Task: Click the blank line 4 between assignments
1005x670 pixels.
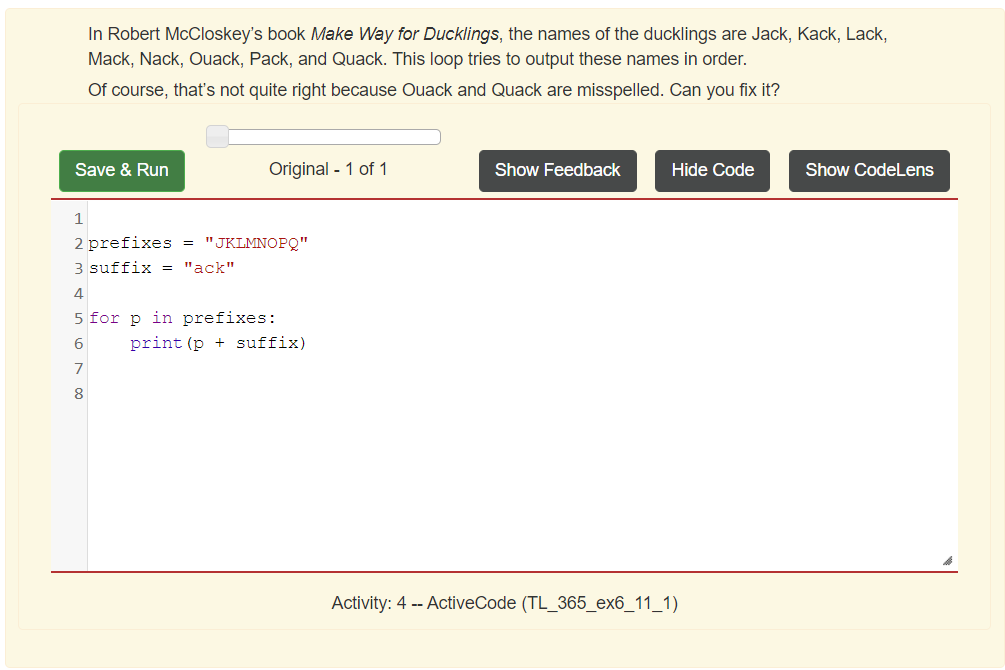Action: (x=200, y=293)
